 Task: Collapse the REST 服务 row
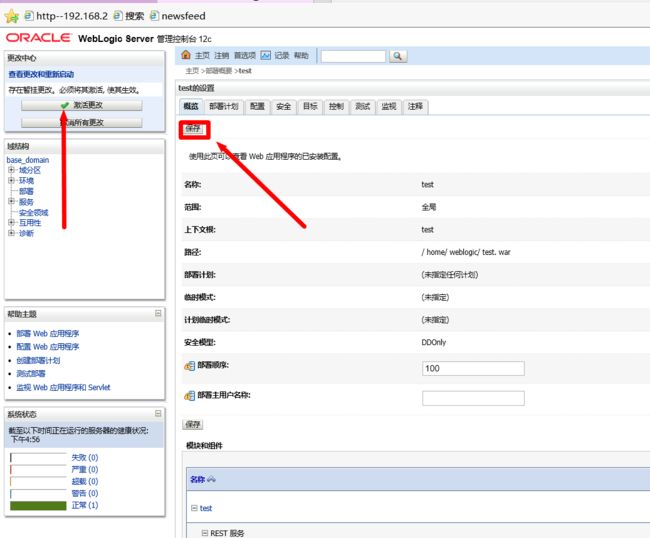(204, 533)
